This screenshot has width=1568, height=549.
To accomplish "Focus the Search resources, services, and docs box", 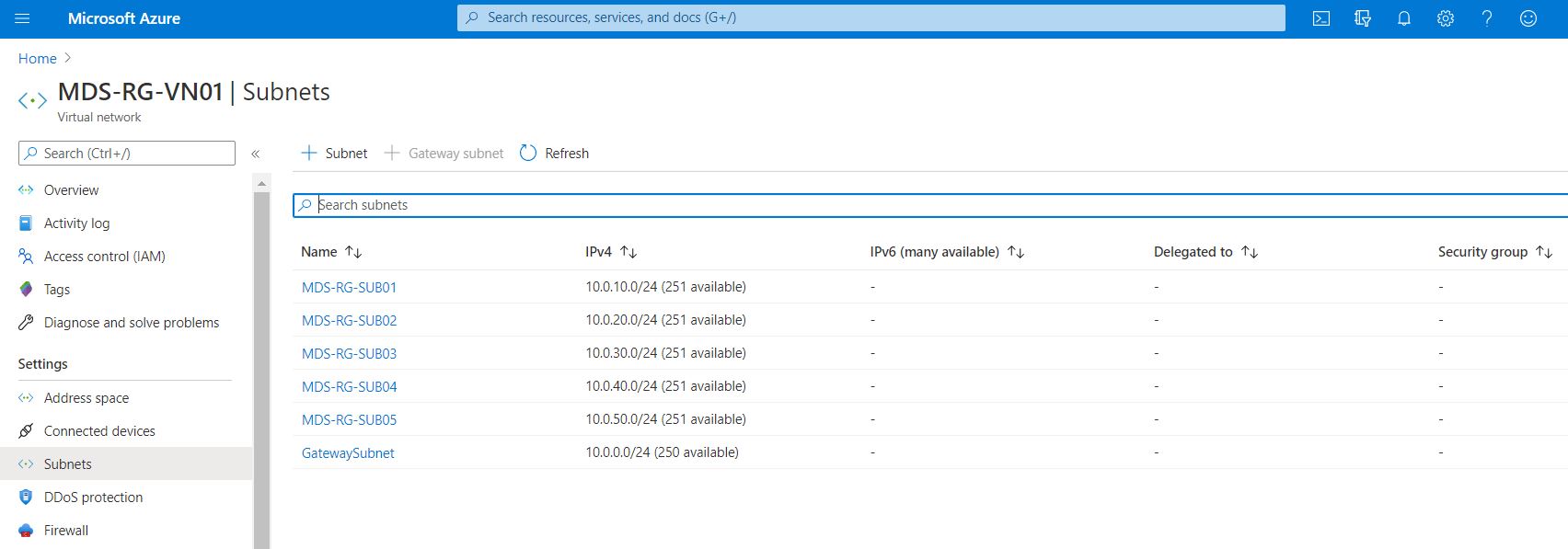I will [x=870, y=17].
